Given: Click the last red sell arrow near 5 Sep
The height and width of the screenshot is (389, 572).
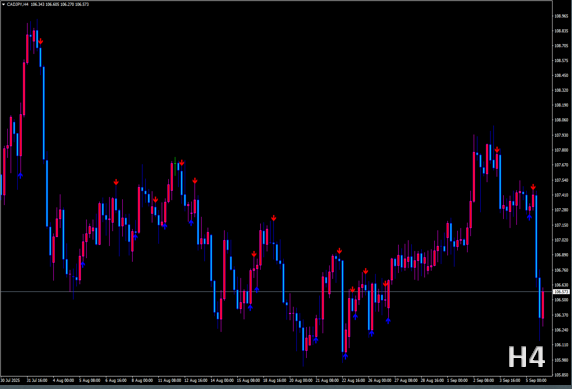Looking at the screenshot, I should pyautogui.click(x=533, y=187).
